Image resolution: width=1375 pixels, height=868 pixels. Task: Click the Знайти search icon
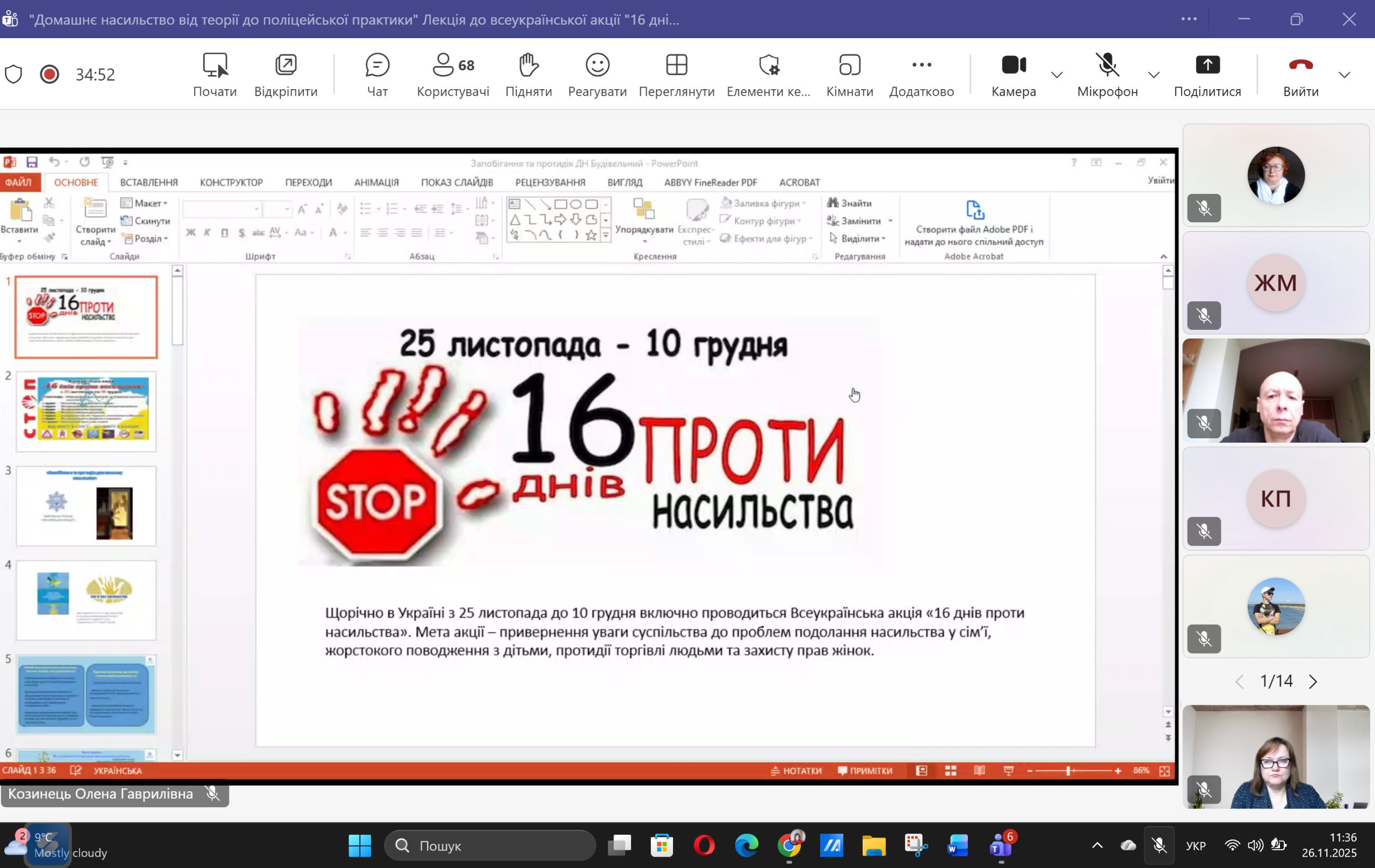[x=835, y=202]
